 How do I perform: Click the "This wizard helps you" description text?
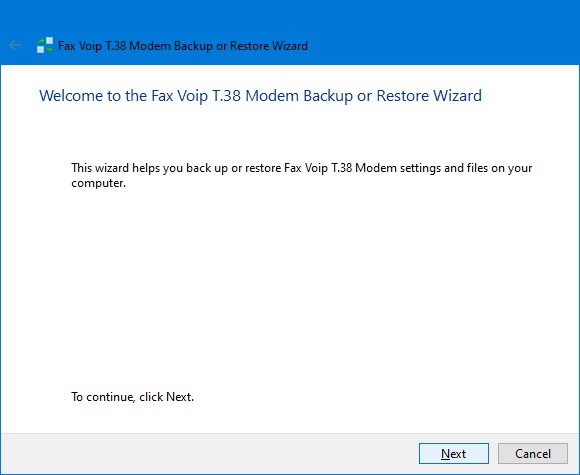point(301,175)
